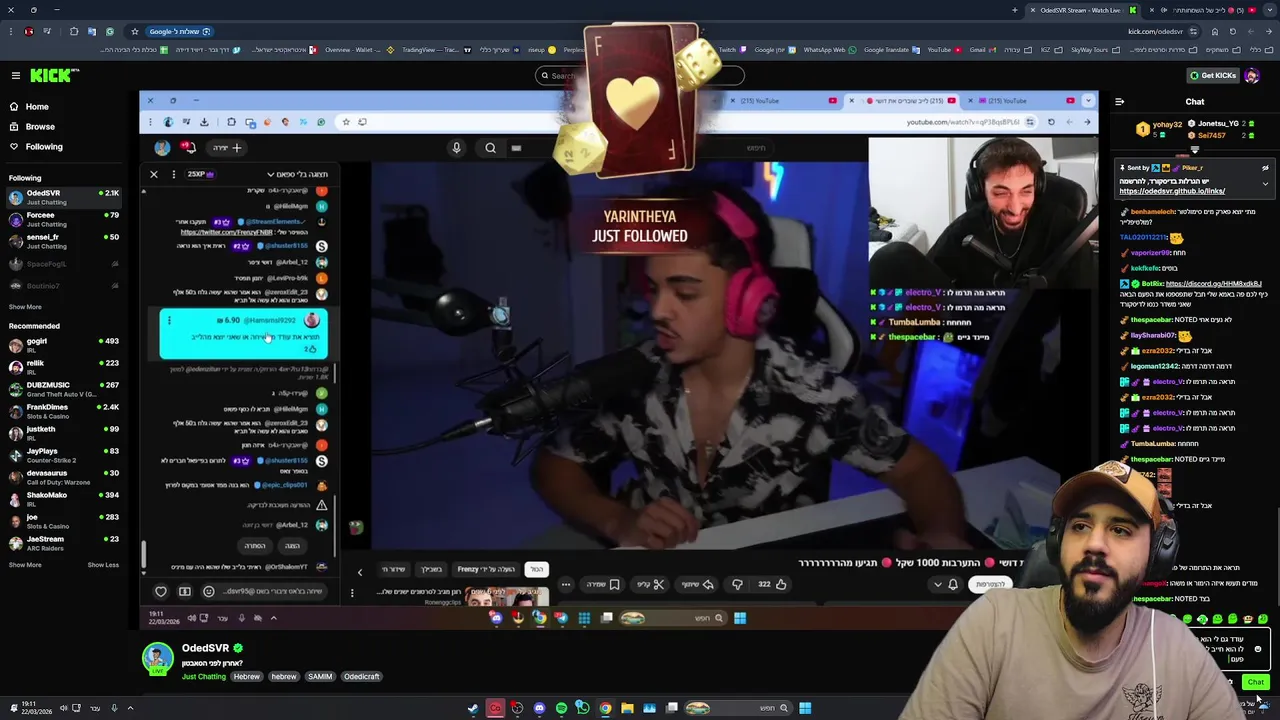Viewport: 1280px width, 720px height.
Task: Open JaeStream channel in Recommended
Action: click(x=64, y=543)
